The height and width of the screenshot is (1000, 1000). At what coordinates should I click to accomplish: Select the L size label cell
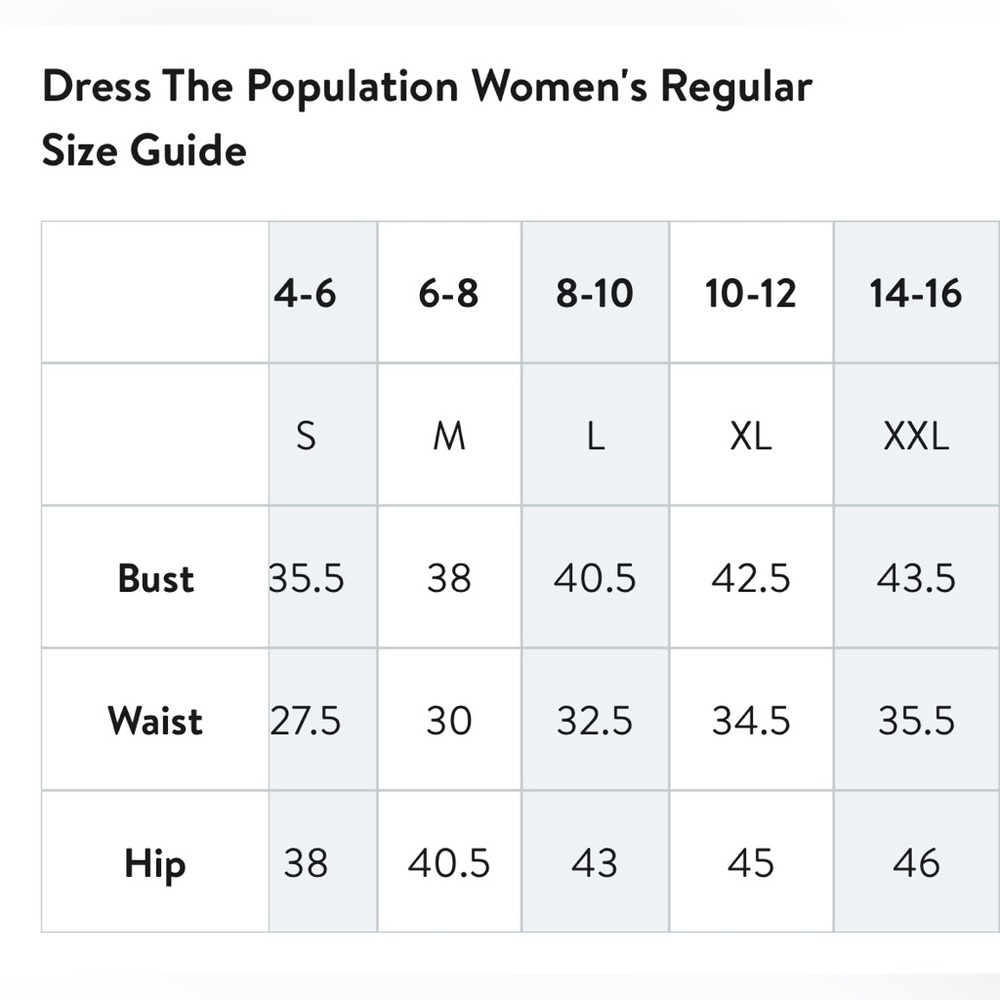[x=595, y=435]
